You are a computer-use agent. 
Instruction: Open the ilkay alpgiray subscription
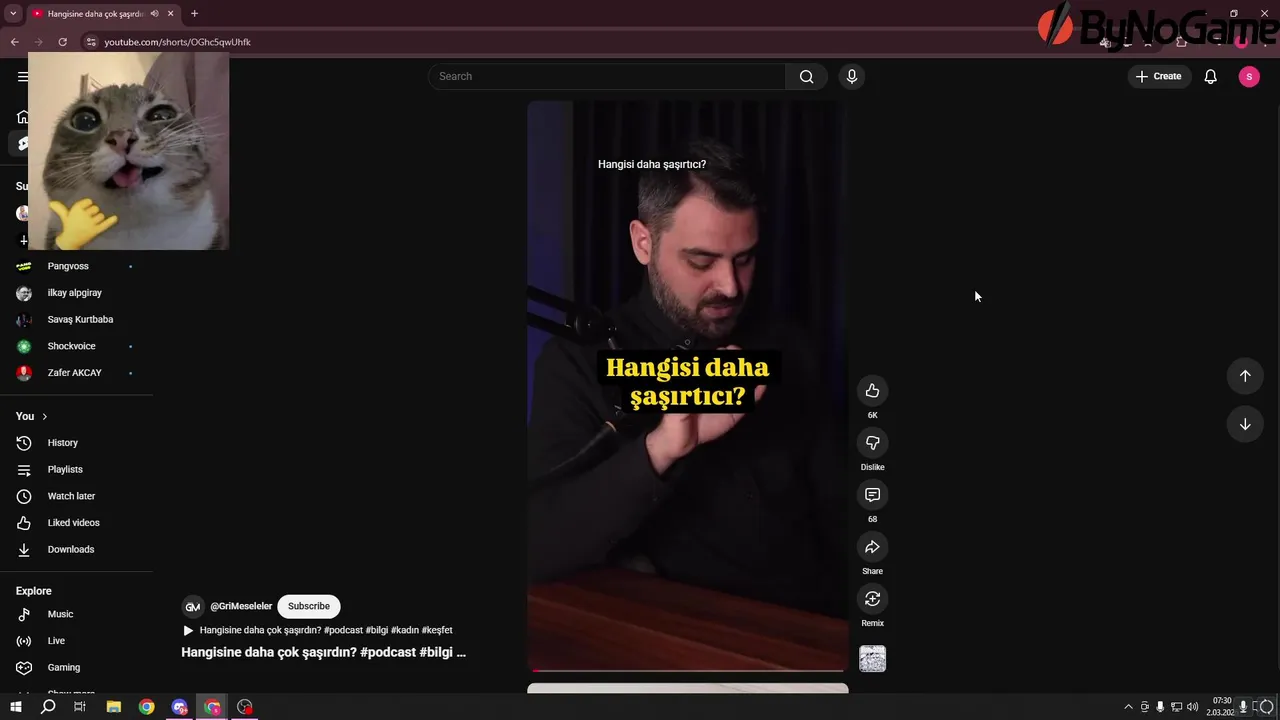(76, 293)
